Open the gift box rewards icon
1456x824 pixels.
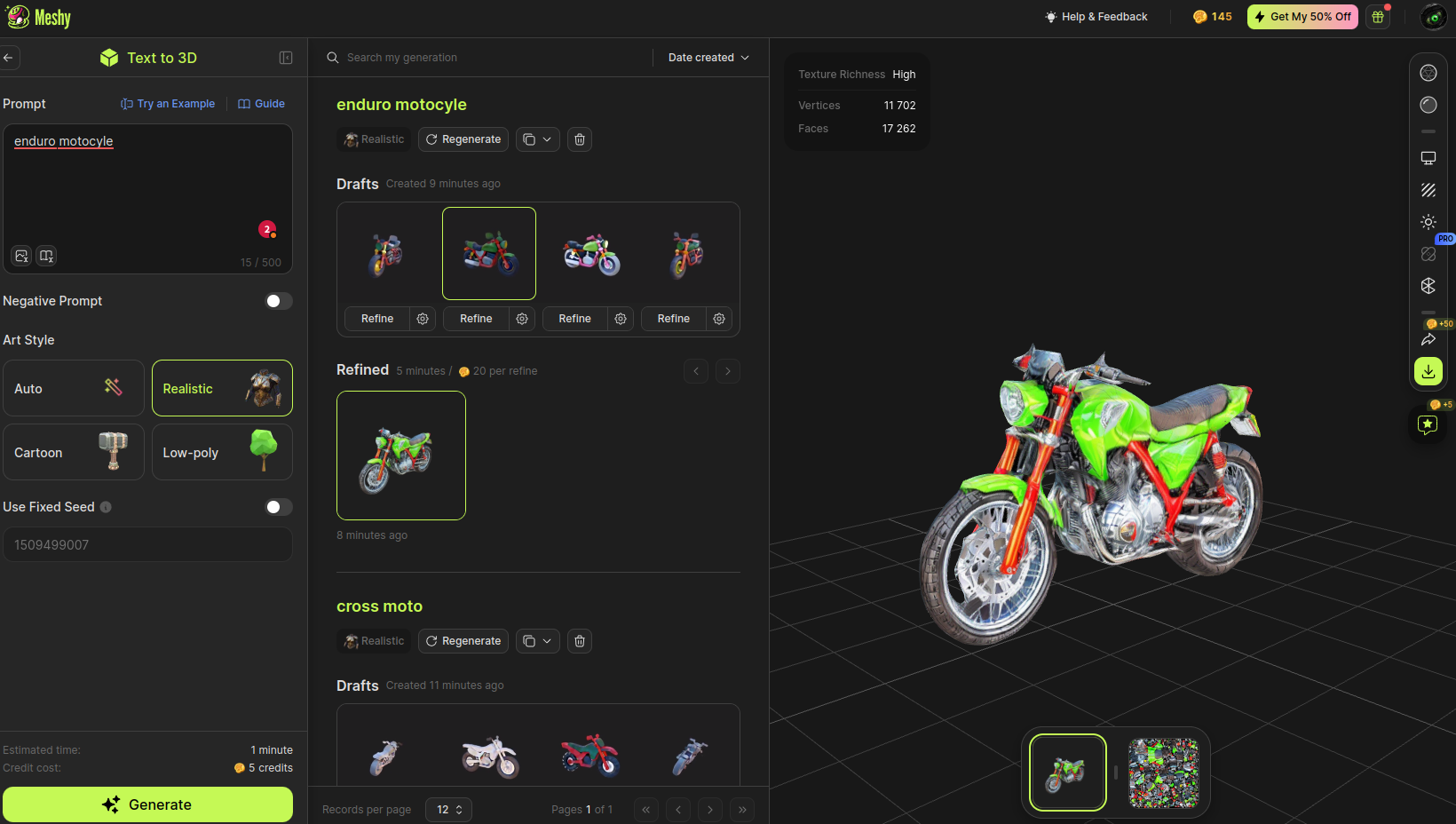[1378, 17]
